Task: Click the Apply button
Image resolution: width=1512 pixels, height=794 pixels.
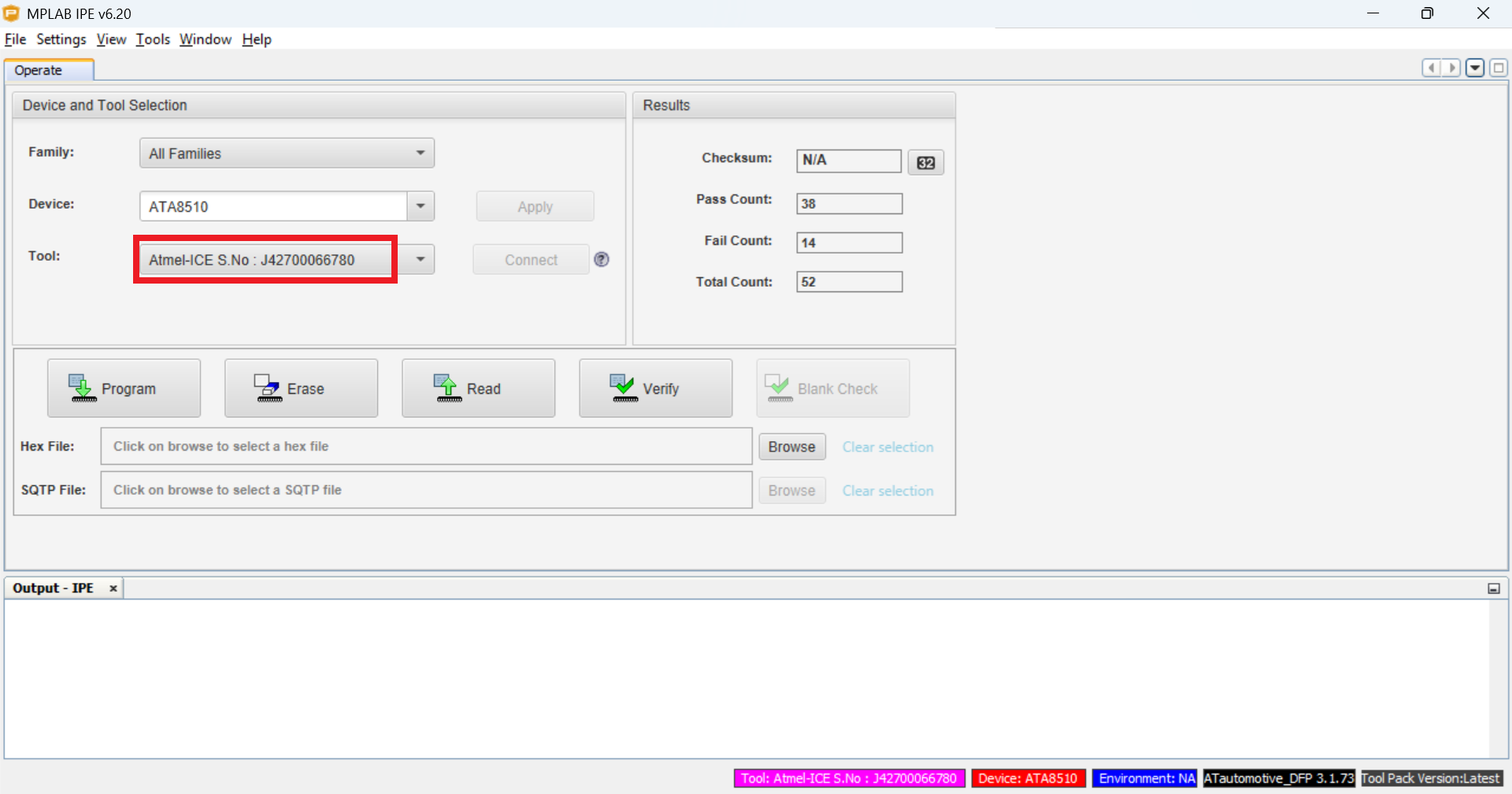Action: [x=535, y=206]
